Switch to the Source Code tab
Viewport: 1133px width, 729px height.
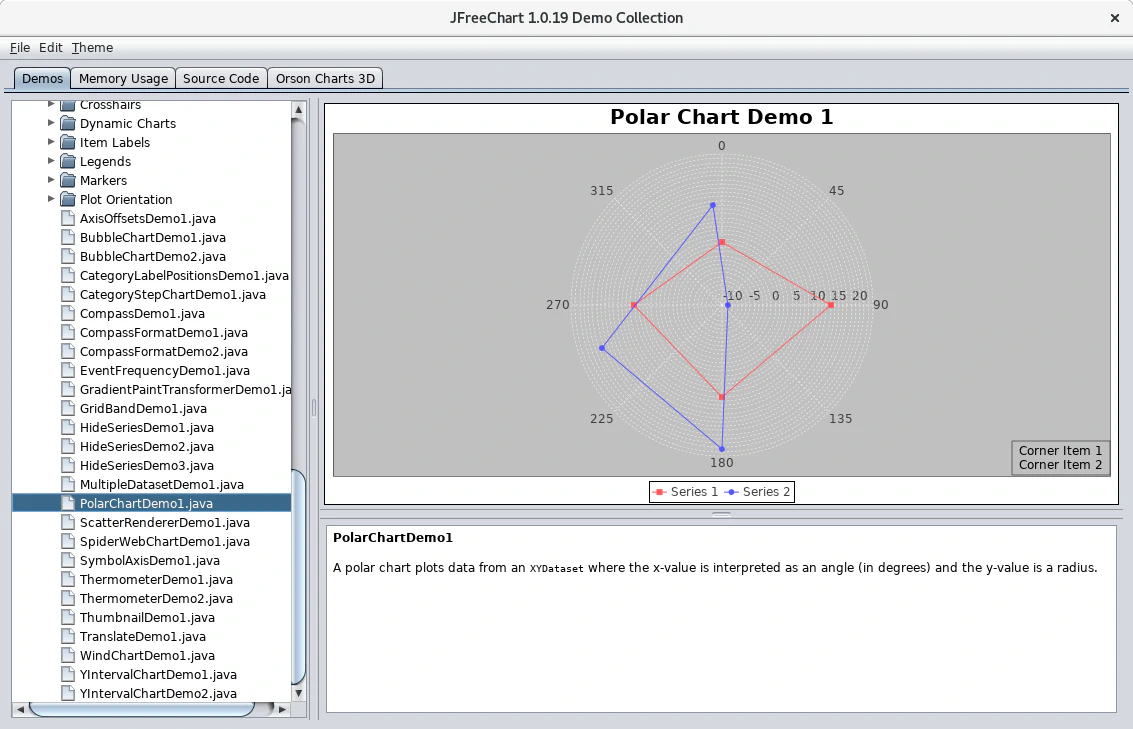[x=221, y=79]
